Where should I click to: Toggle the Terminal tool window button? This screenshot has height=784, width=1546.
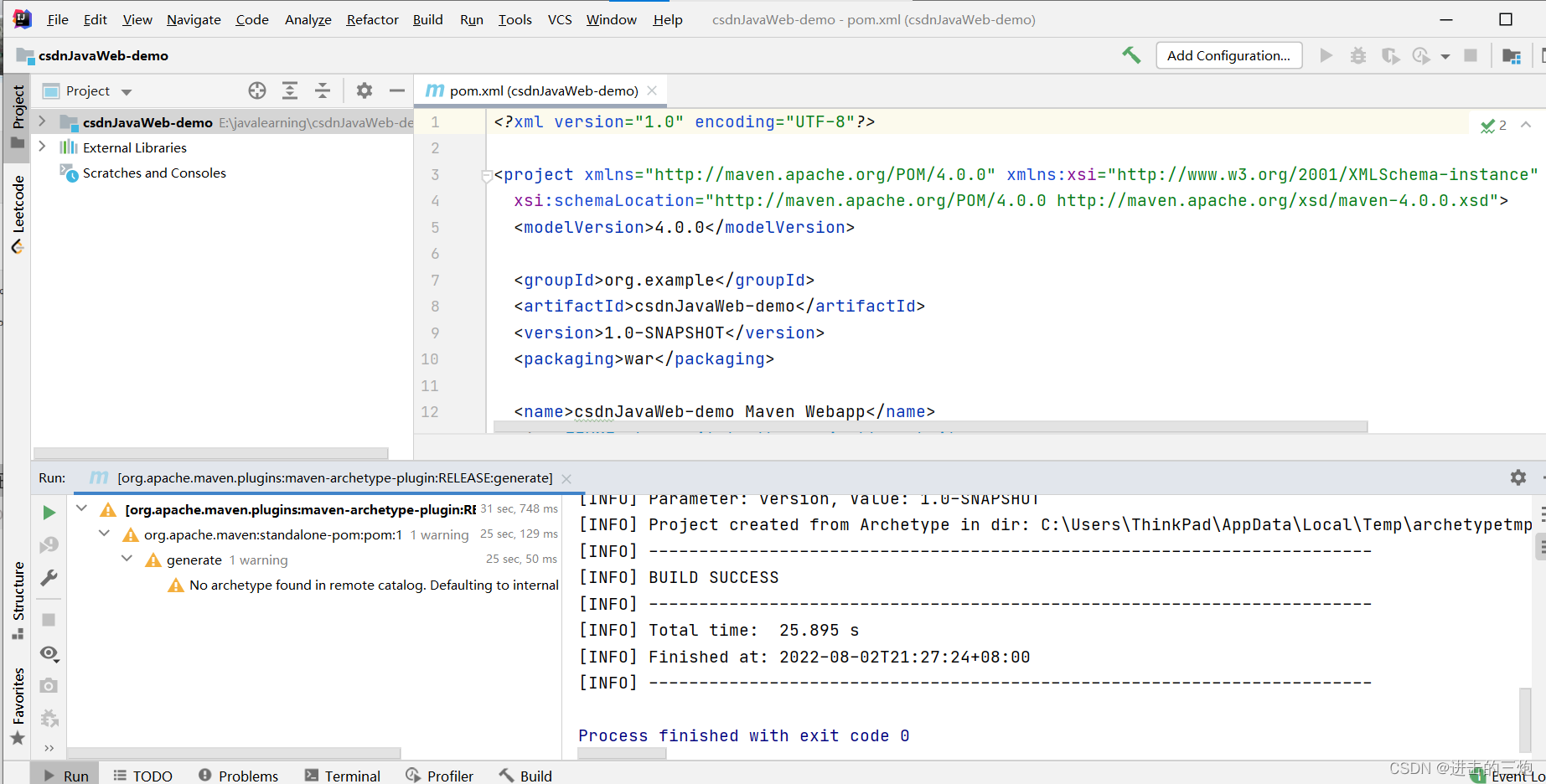[x=342, y=776]
